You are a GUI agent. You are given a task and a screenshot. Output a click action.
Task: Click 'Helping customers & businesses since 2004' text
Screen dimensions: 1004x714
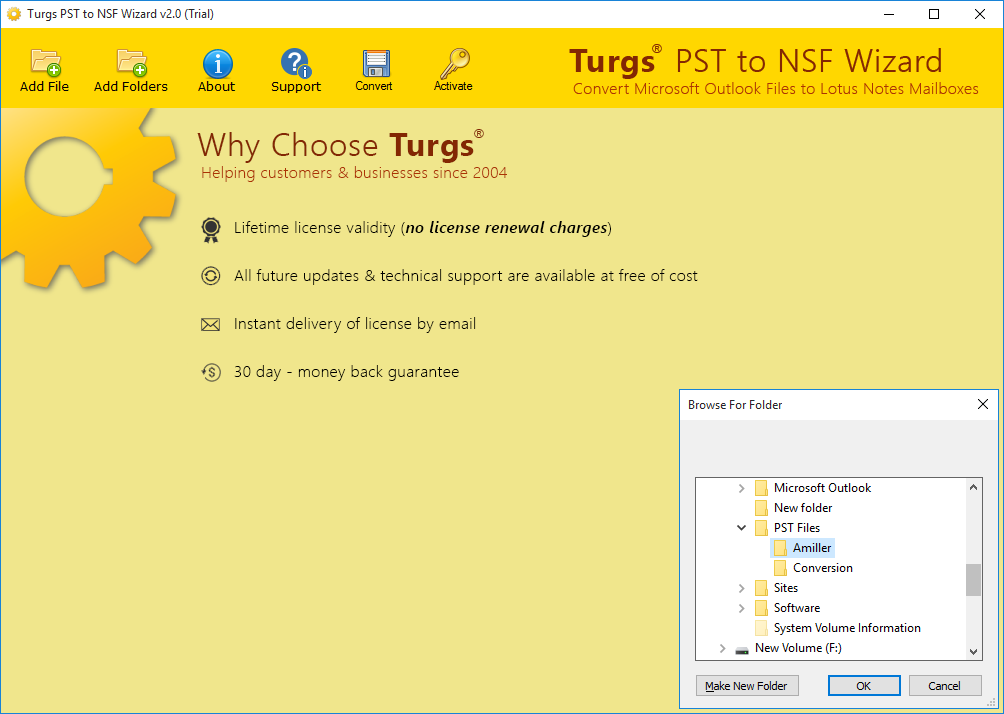354,173
